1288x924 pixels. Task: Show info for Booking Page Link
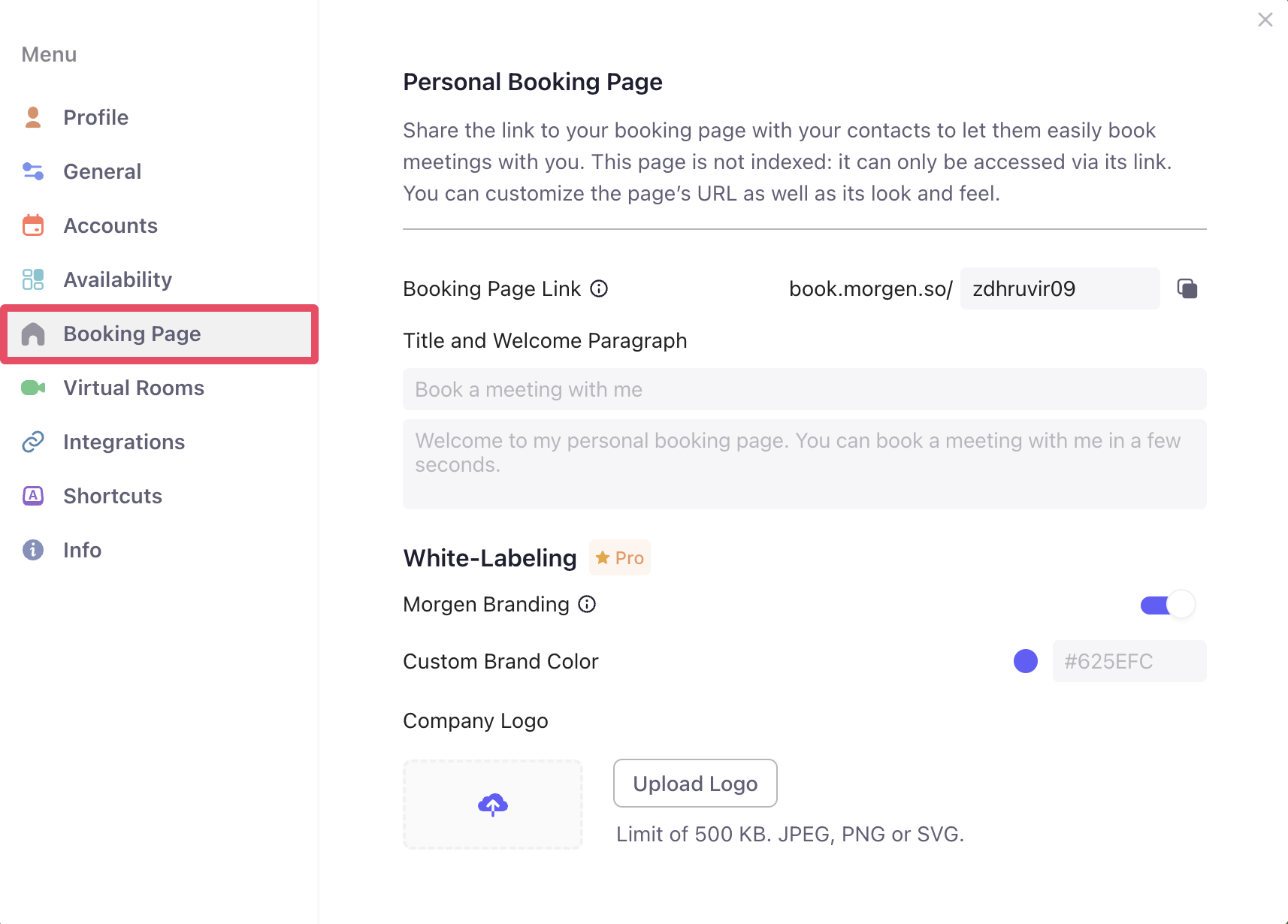pos(599,288)
